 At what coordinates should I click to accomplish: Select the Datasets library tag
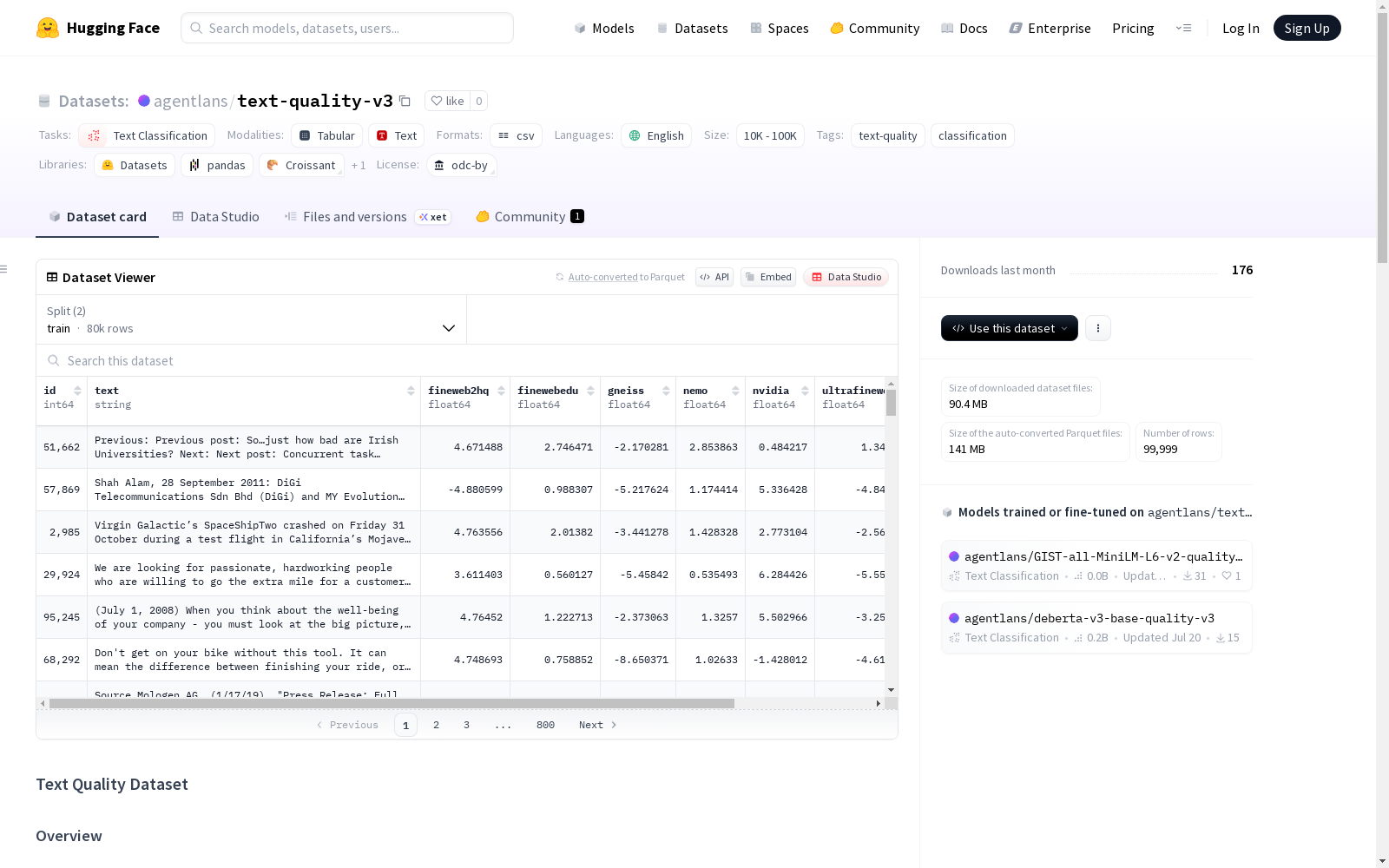point(135,165)
